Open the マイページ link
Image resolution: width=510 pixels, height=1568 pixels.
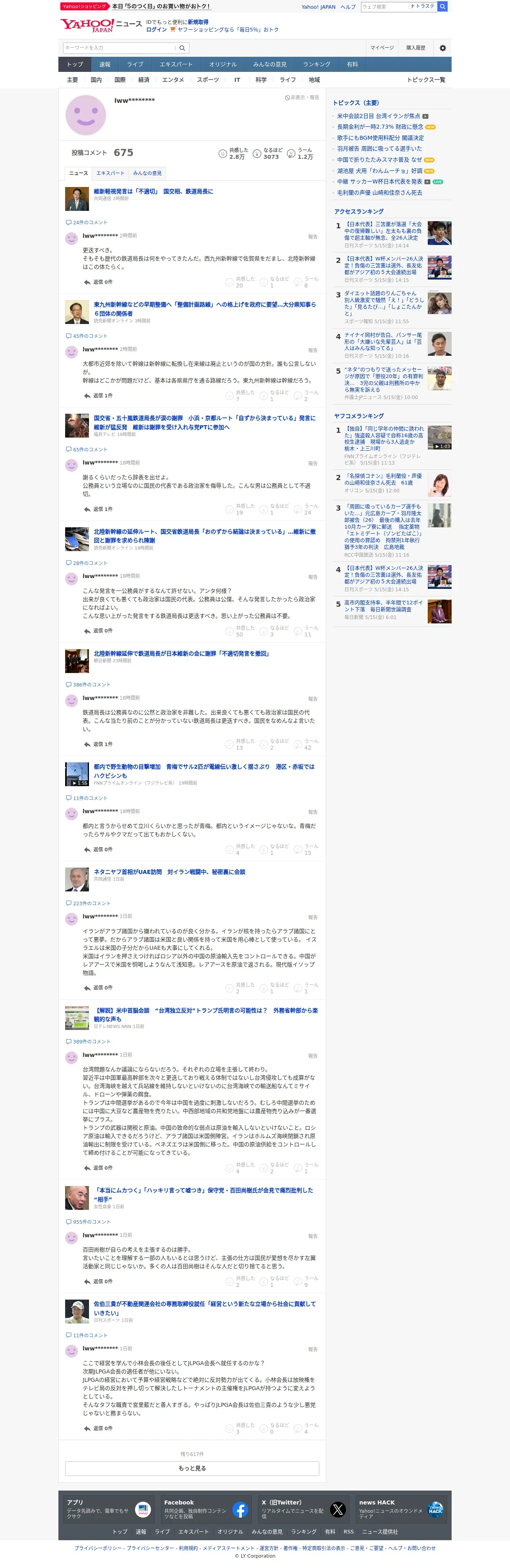[382, 48]
